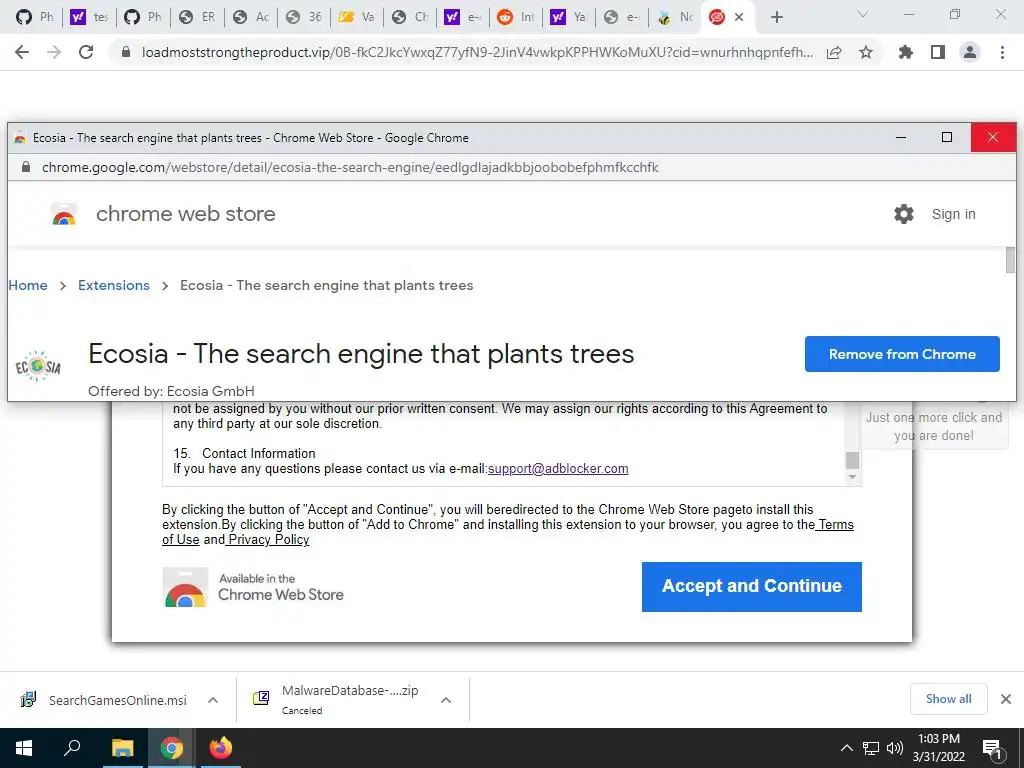Open the Extensions breadcrumb link
The image size is (1024, 768).
point(114,285)
